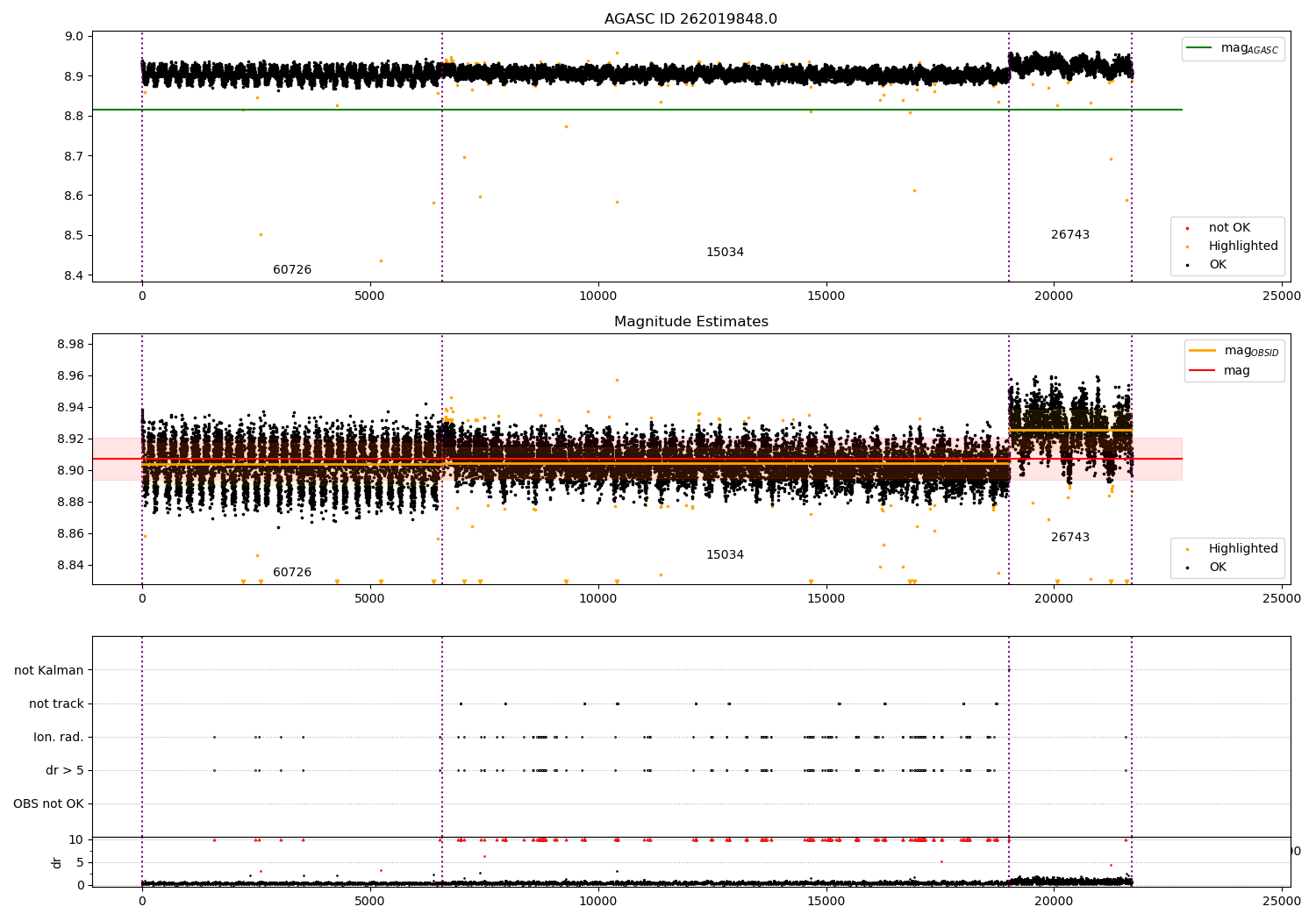
Task: Click the orange outlier point near 8.5 in the top plot
Action: click(x=261, y=234)
